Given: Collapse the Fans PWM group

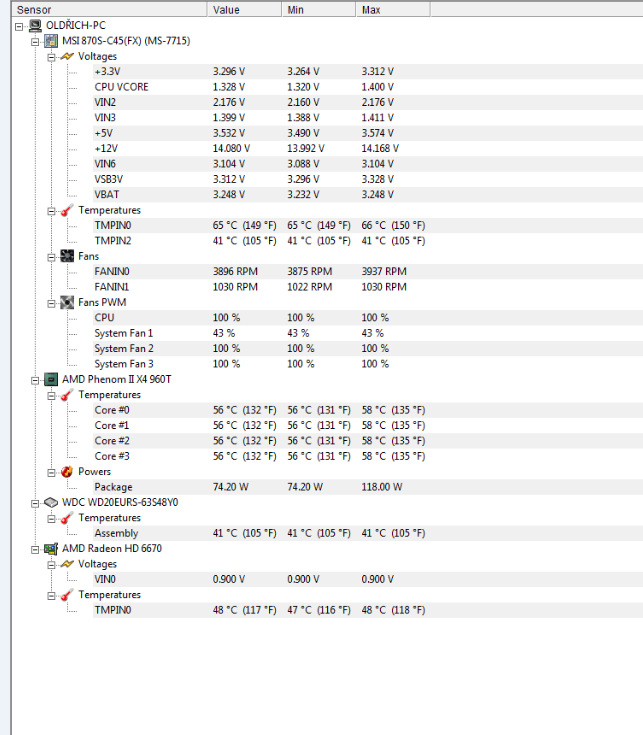Looking at the screenshot, I should point(52,303).
